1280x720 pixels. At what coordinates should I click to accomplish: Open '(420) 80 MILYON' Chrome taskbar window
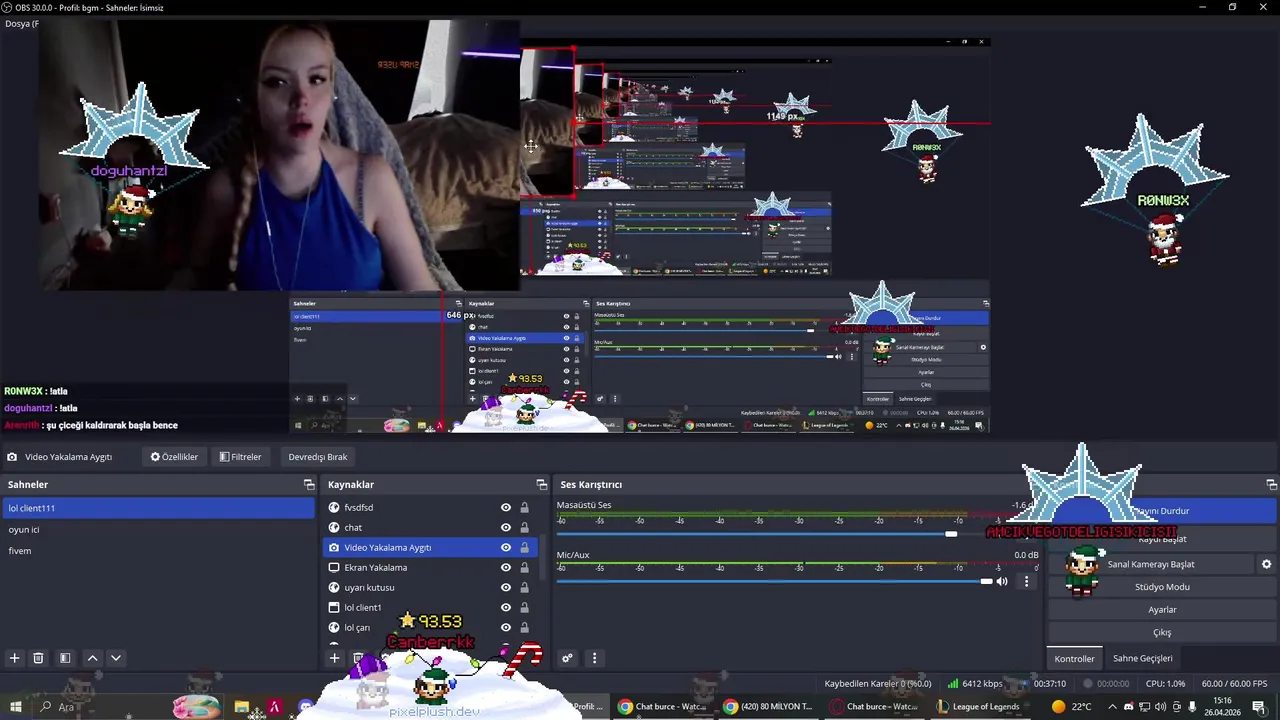[x=768, y=706]
